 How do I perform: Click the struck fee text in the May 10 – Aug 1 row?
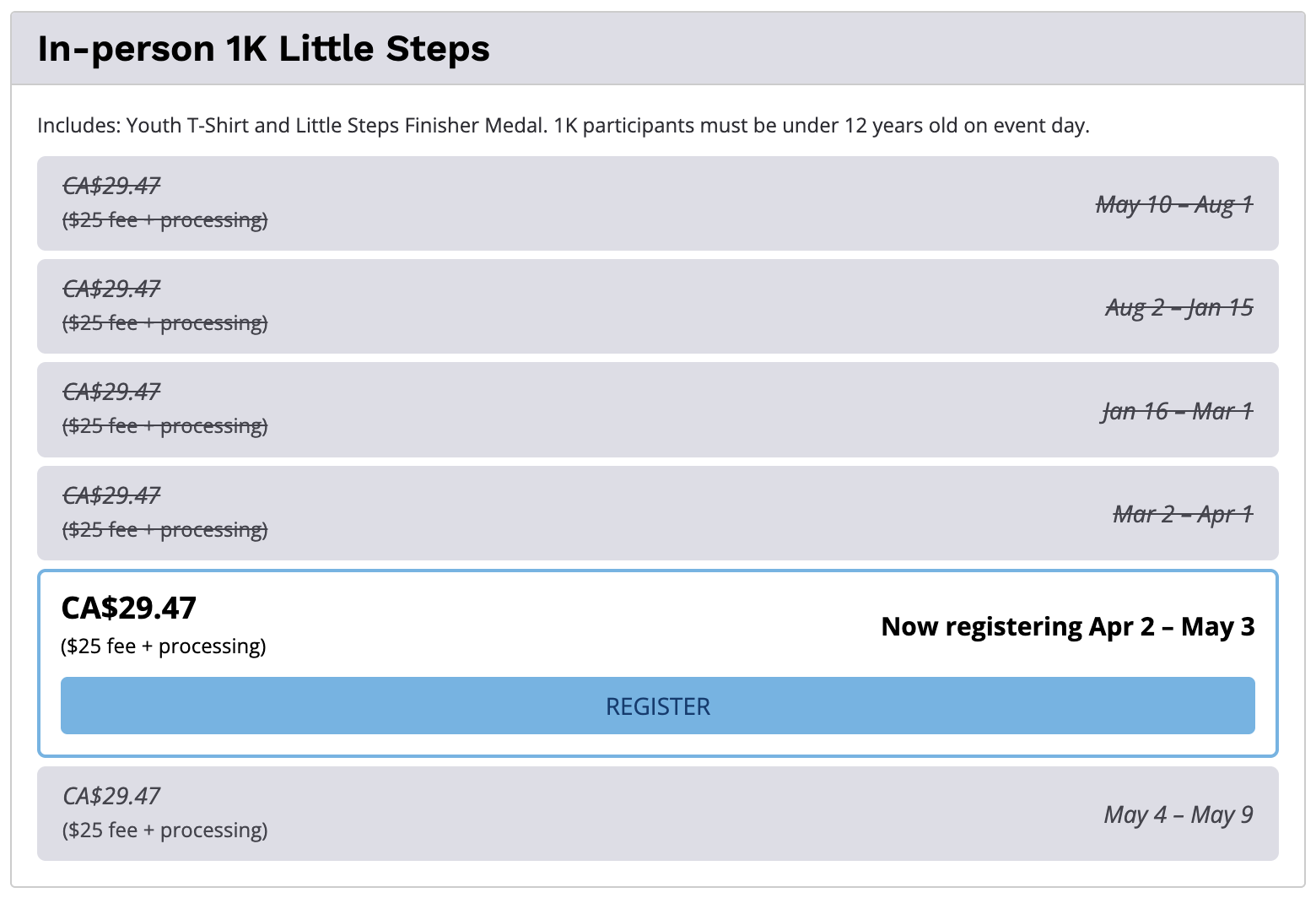(x=164, y=220)
